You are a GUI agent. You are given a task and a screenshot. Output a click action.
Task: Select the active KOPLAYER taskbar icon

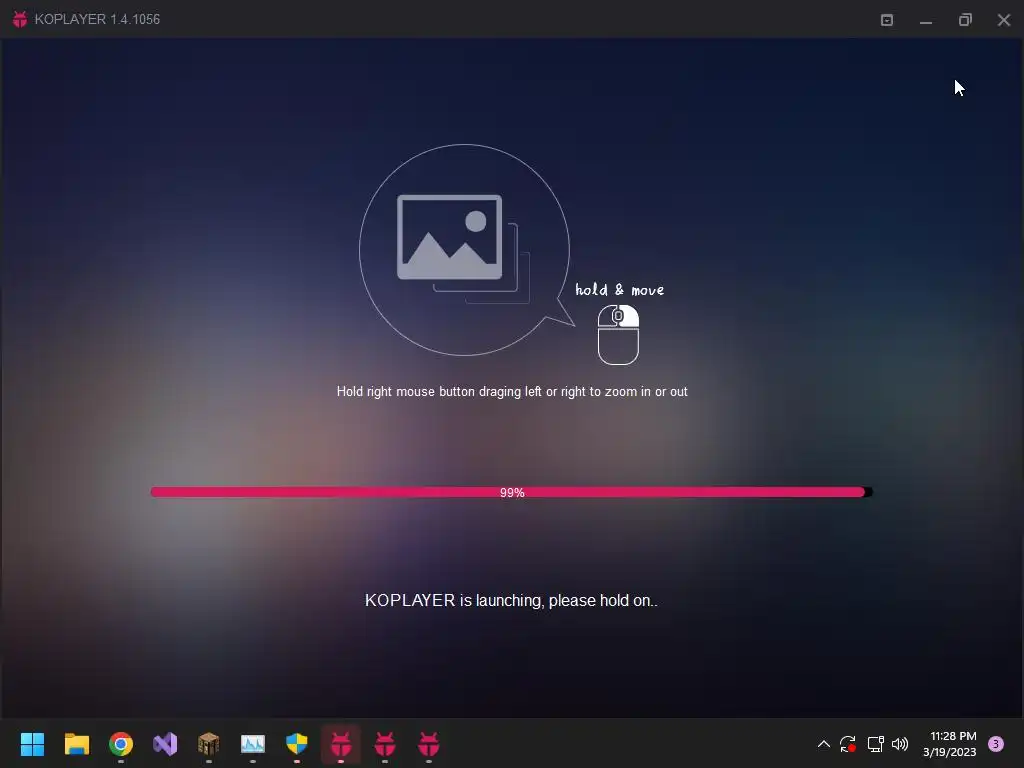click(341, 744)
